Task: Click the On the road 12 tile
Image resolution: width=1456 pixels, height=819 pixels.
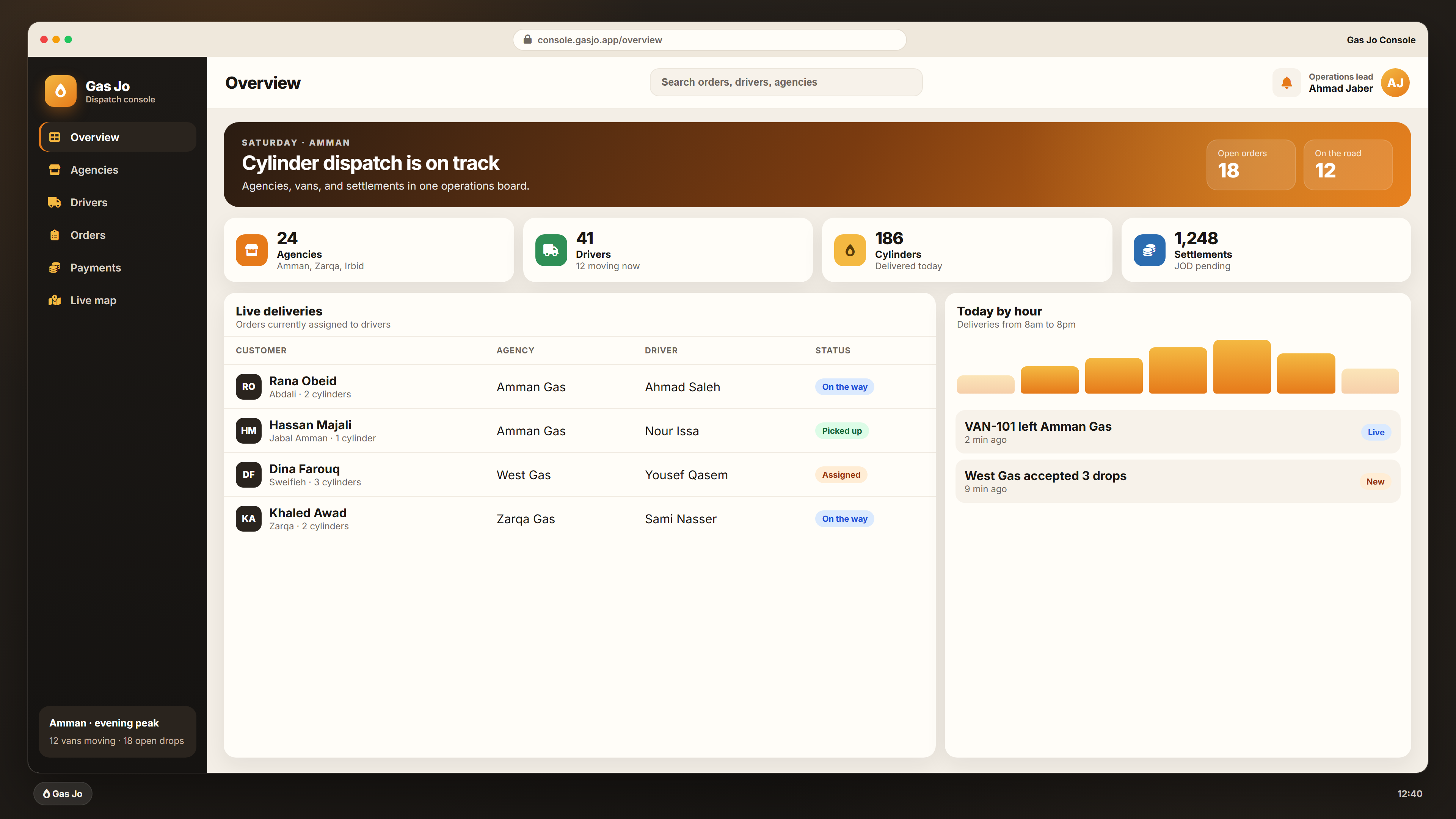Action: [1348, 165]
